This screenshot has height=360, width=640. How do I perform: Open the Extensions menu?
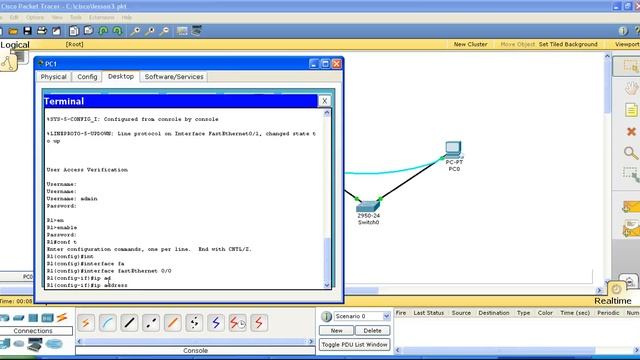point(101,18)
